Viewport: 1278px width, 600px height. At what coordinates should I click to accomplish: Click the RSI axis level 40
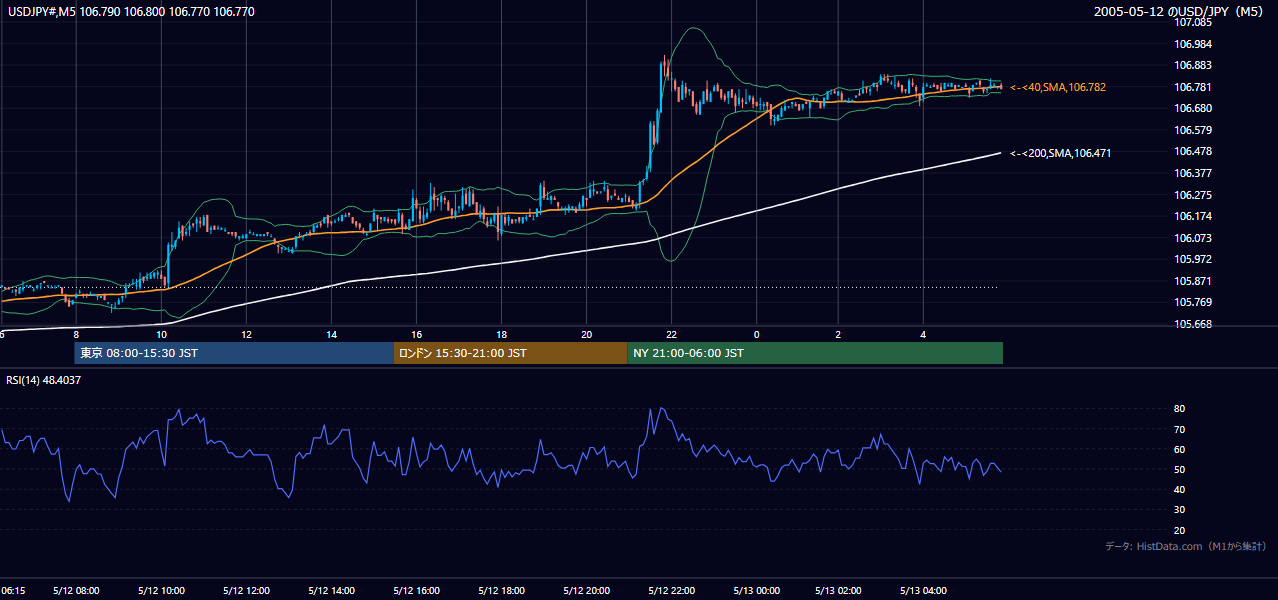tap(1180, 490)
